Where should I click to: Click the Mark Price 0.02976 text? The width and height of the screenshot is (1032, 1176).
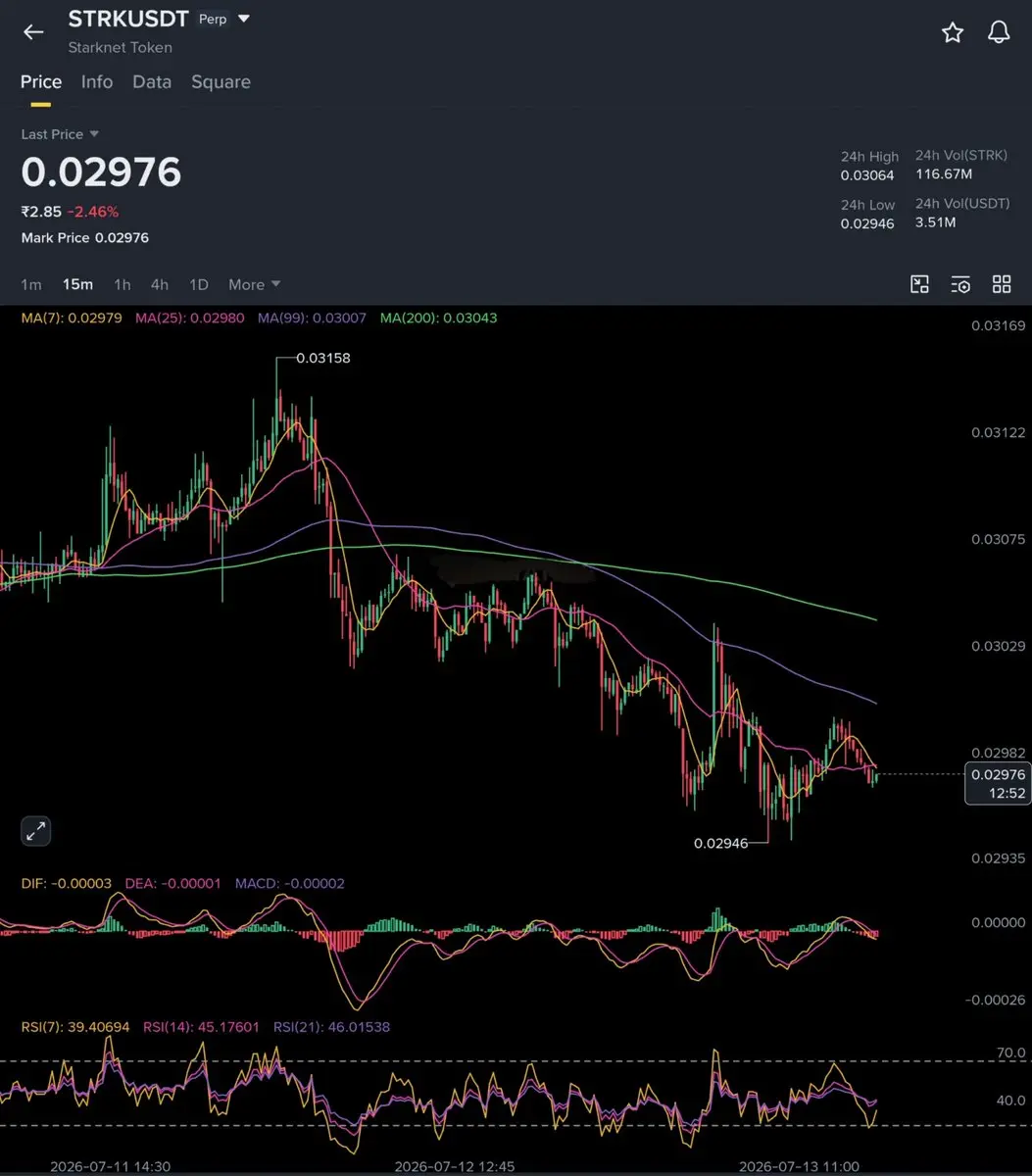click(x=85, y=237)
